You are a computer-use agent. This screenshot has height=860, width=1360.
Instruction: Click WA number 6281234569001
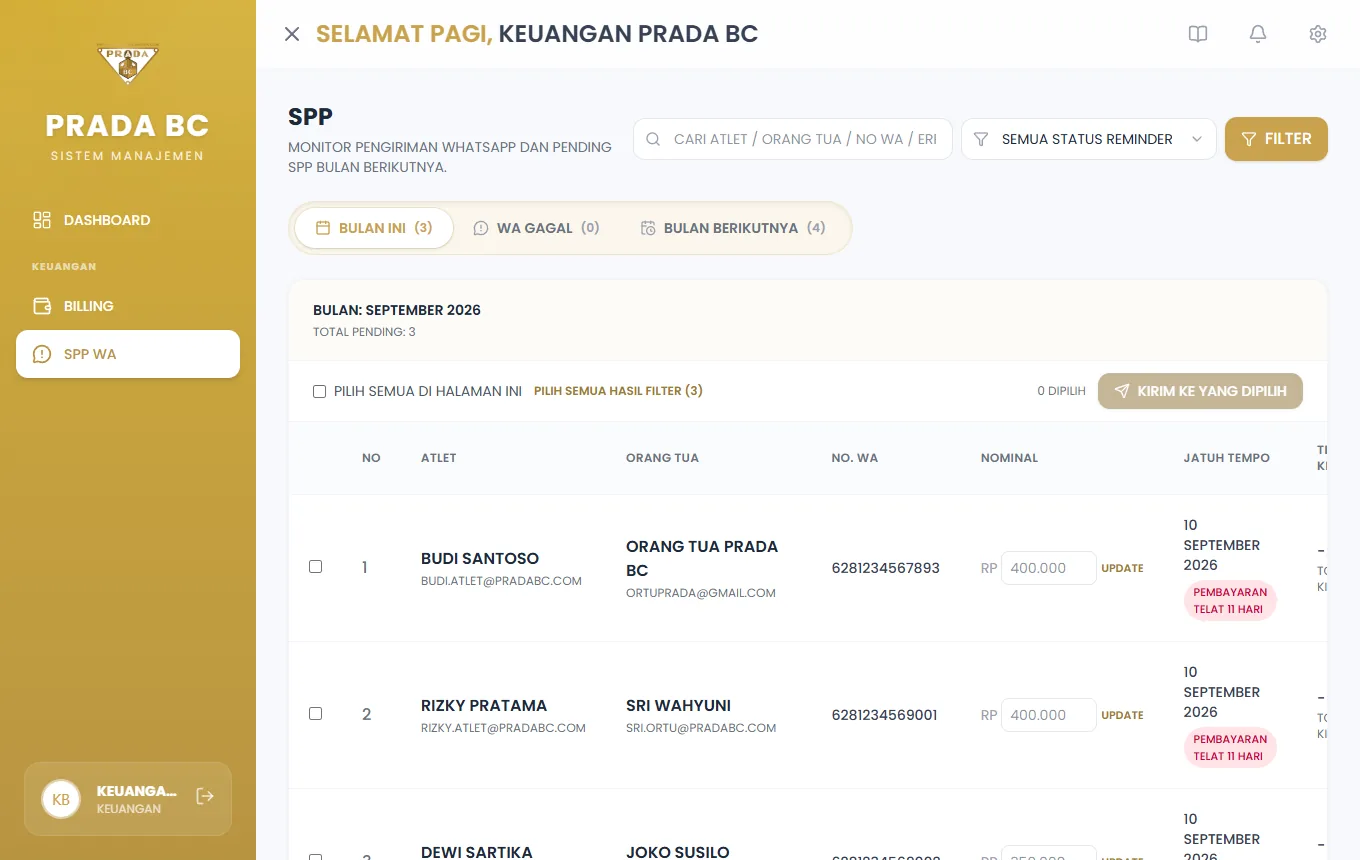tap(884, 715)
